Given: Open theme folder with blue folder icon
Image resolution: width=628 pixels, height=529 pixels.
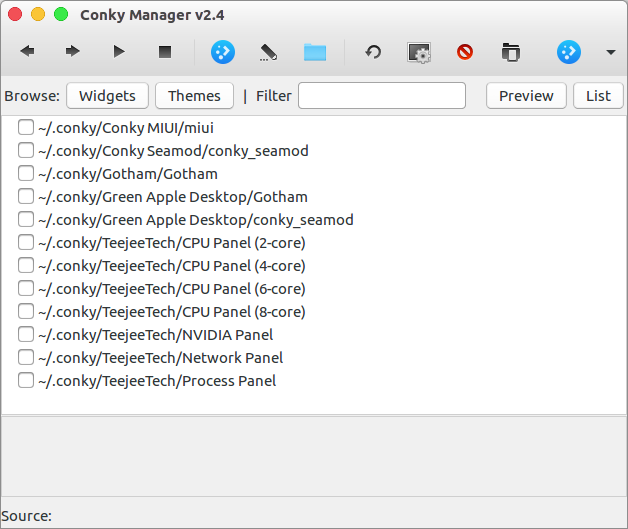Looking at the screenshot, I should [x=315, y=51].
